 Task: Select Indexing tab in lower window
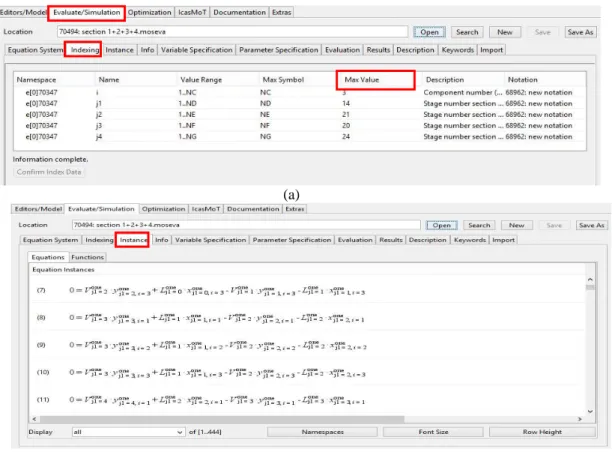pos(99,240)
